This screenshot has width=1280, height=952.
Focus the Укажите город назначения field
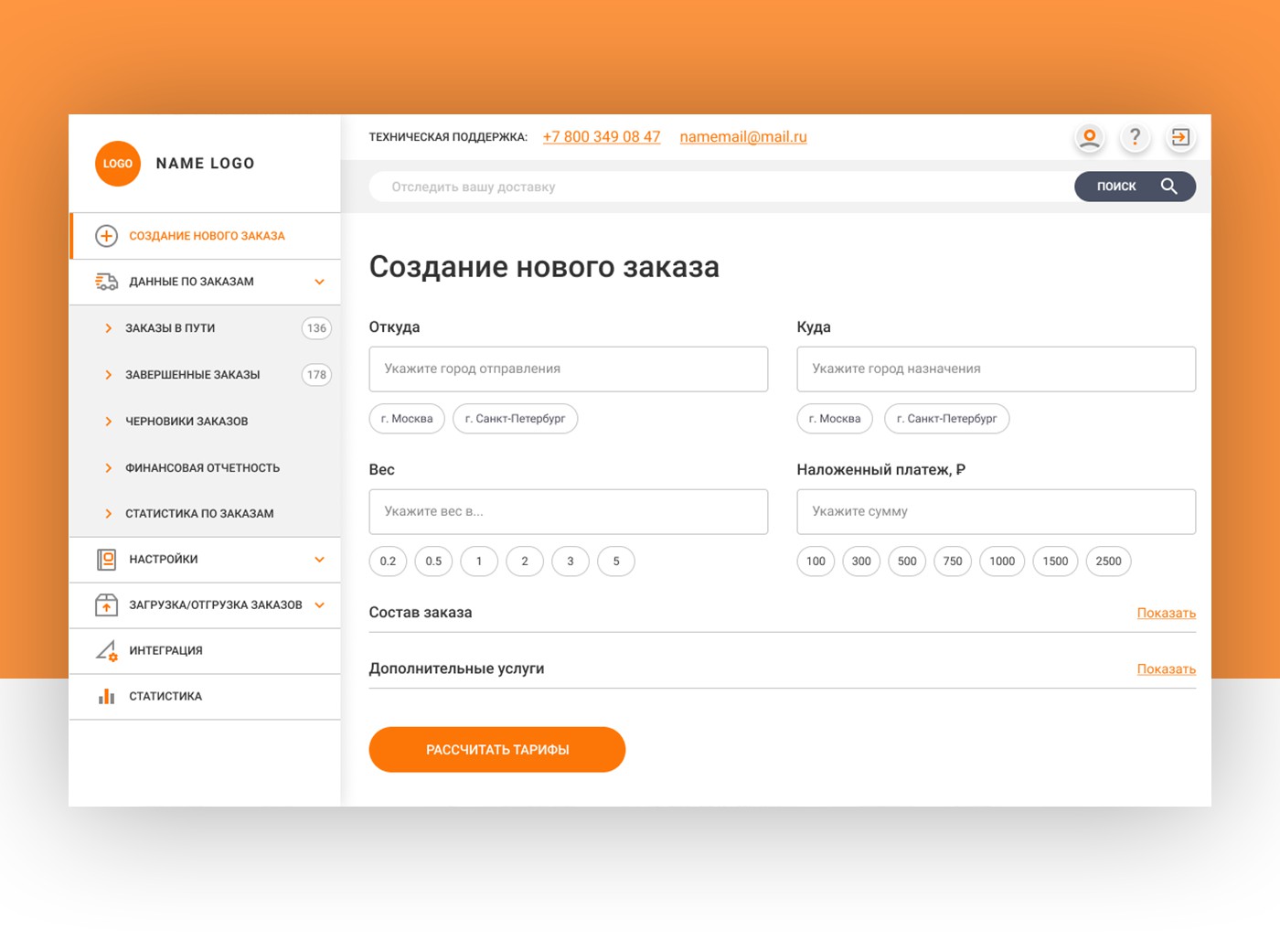(x=997, y=369)
